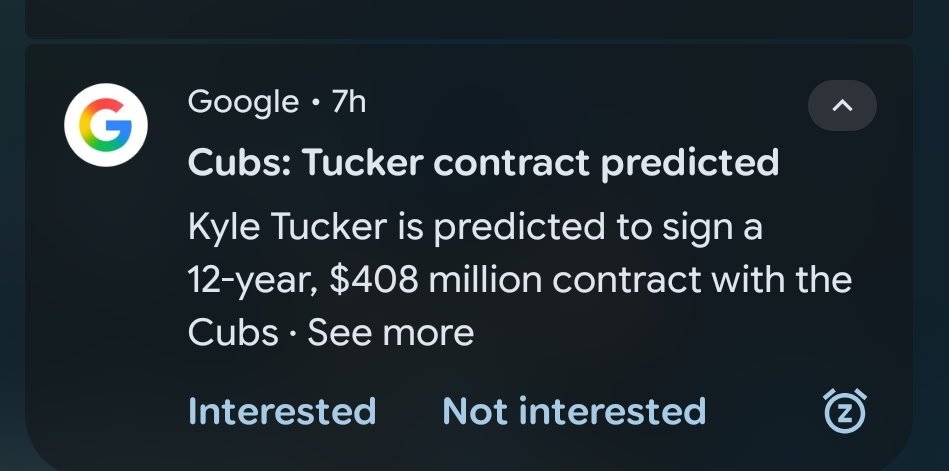Choose Not interested
The width and height of the screenshot is (949, 471).
574,411
